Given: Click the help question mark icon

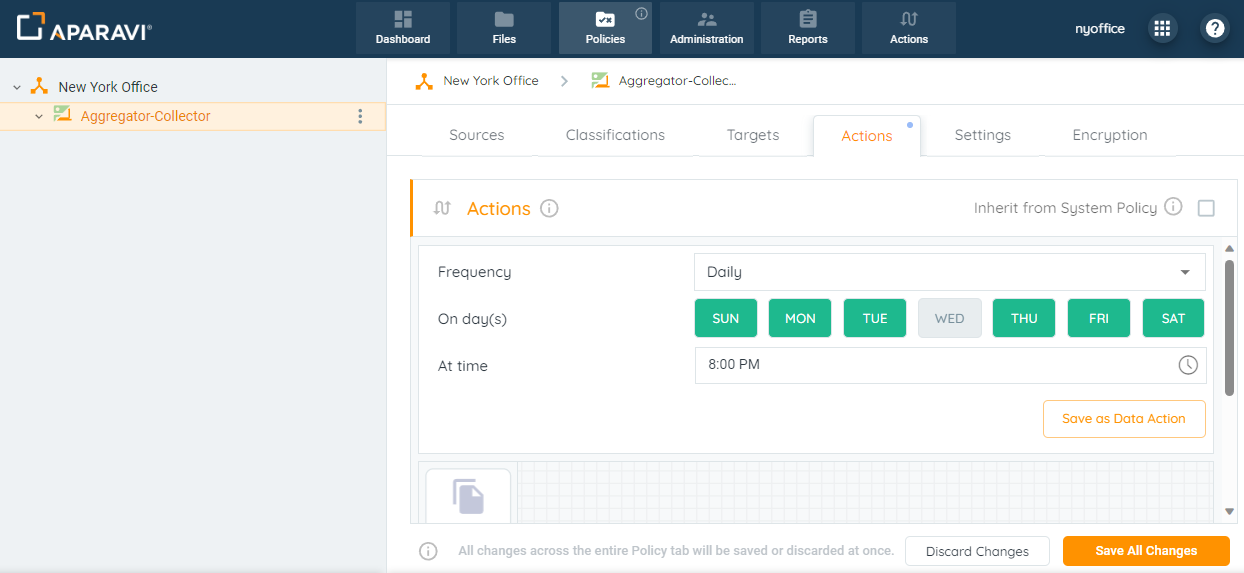Looking at the screenshot, I should [1215, 28].
